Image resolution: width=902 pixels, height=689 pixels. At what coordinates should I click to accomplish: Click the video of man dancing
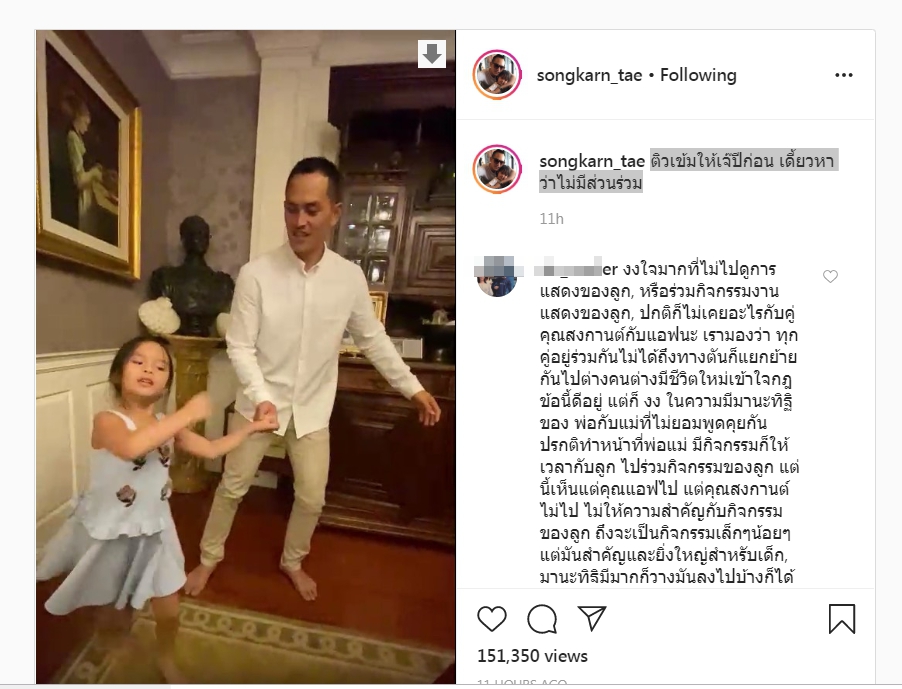[x=246, y=357]
